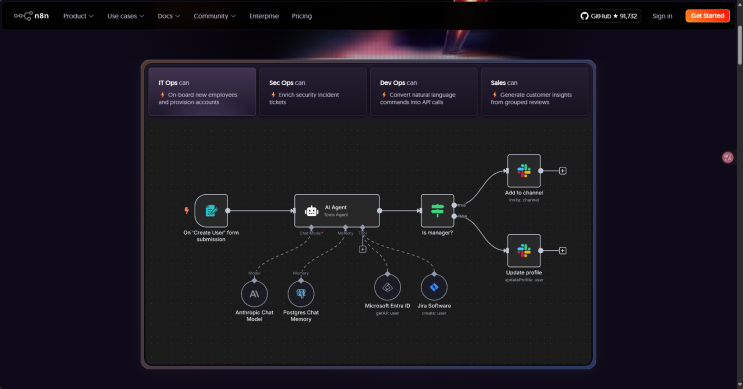Click the 'On board new employees' text
This screenshot has height=389, width=743.
(x=198, y=99)
